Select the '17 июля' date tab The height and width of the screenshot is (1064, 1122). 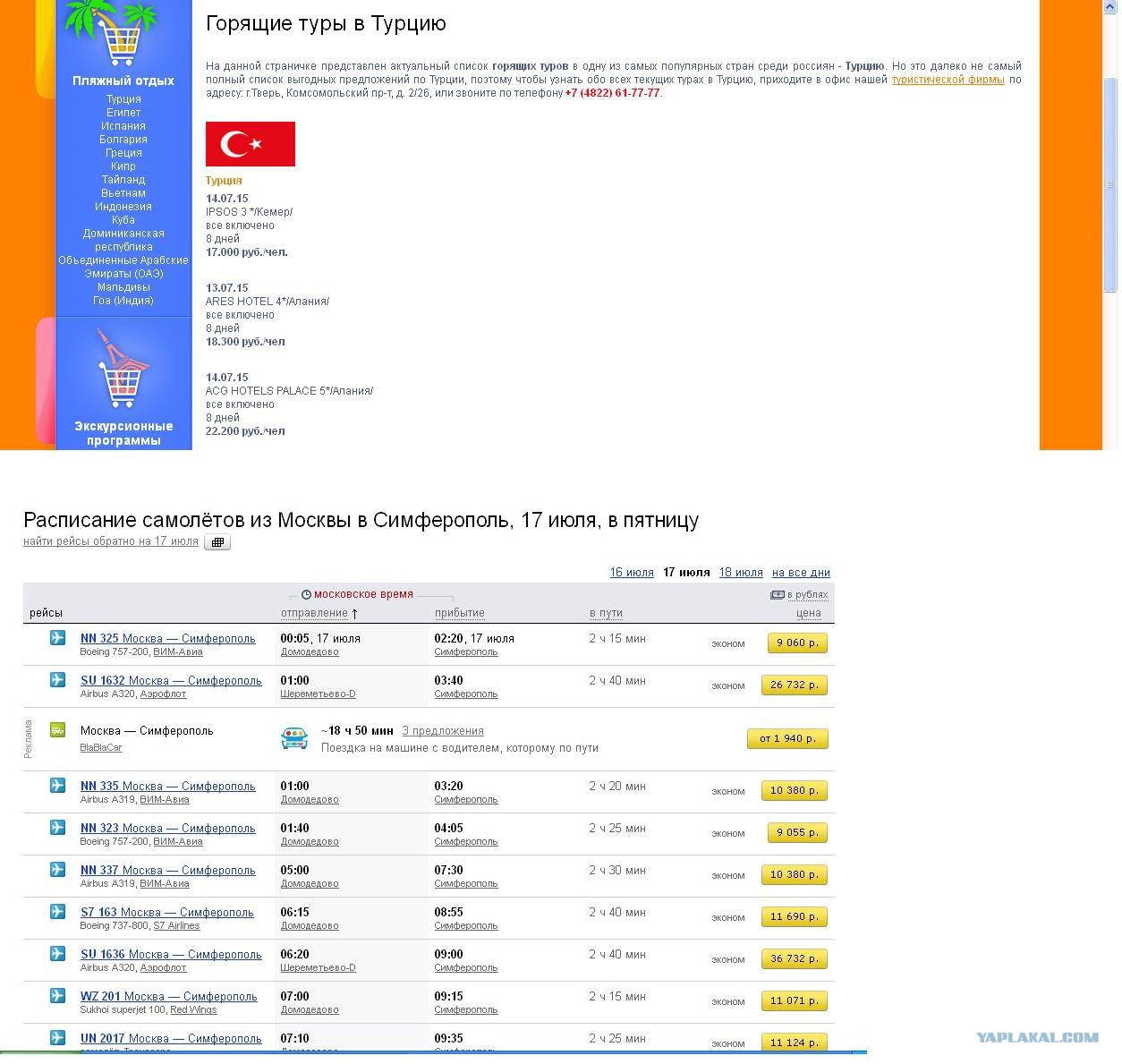tap(686, 573)
